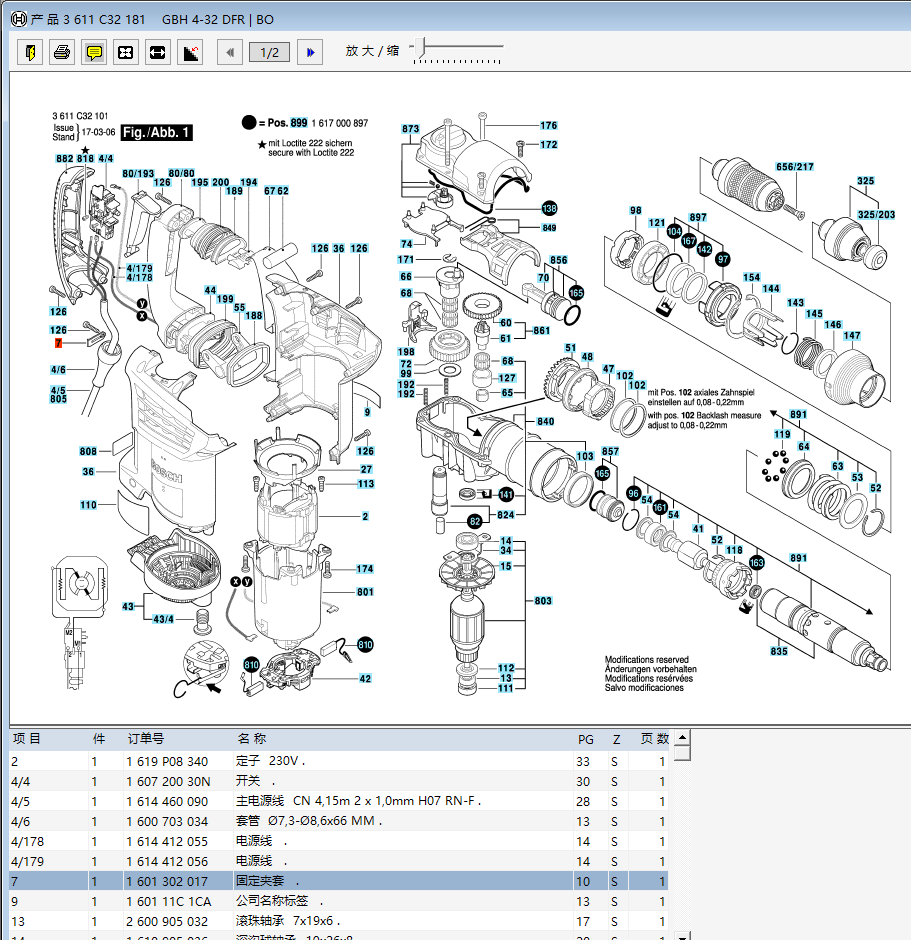This screenshot has width=911, height=940.
Task: Click position label 43/4 in diagram
Action: coord(163,619)
